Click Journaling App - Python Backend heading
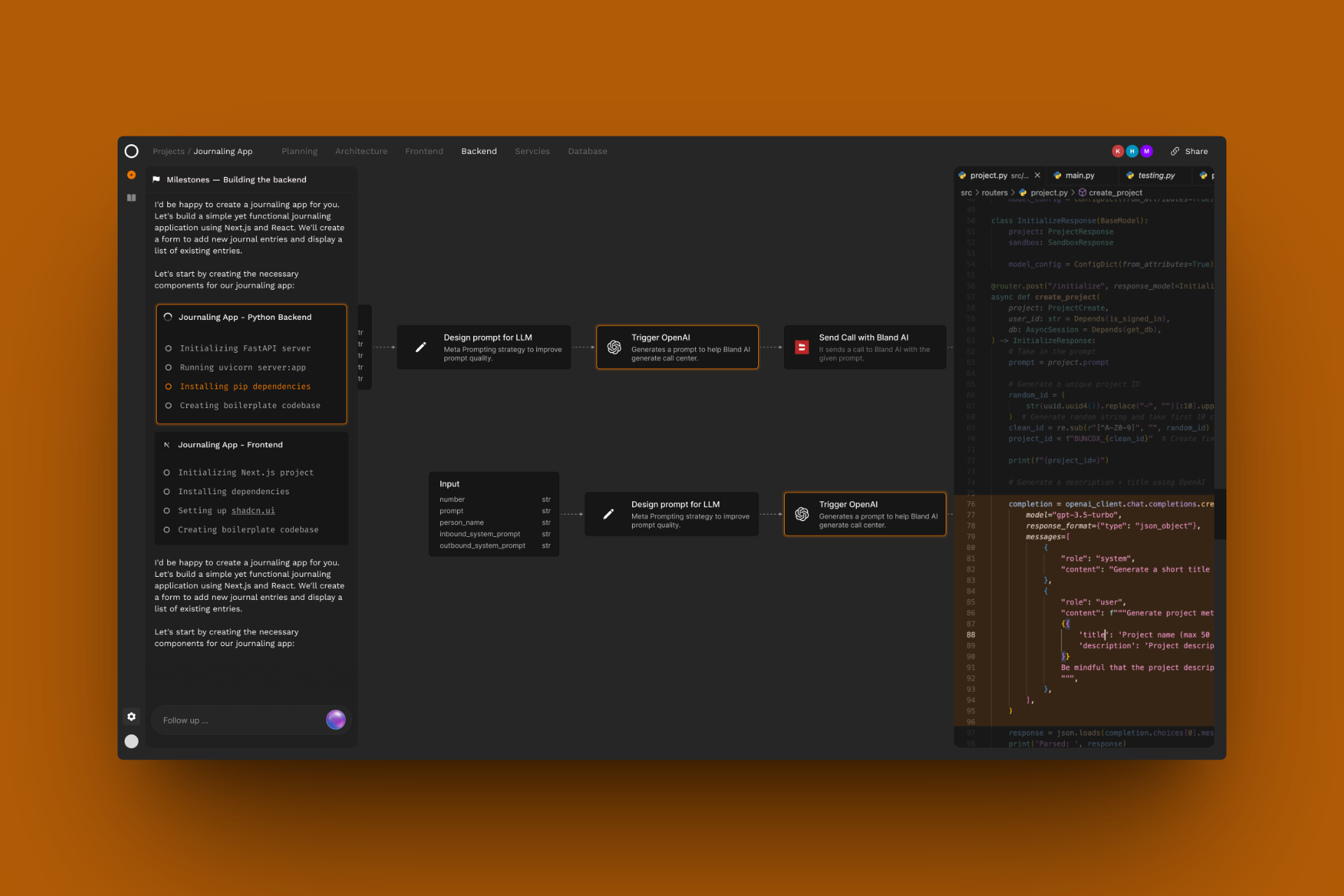 (x=245, y=317)
